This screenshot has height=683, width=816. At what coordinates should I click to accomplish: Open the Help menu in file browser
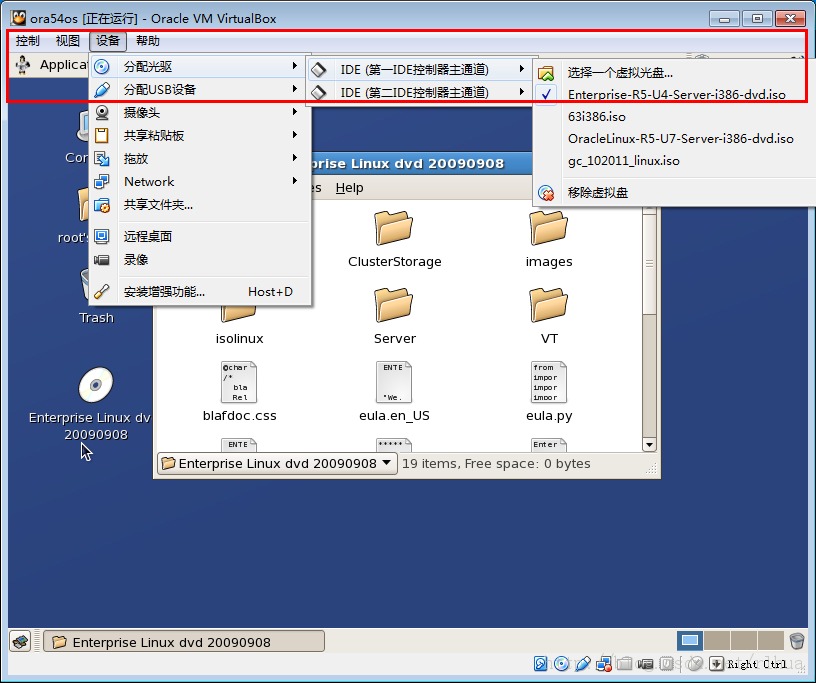349,187
